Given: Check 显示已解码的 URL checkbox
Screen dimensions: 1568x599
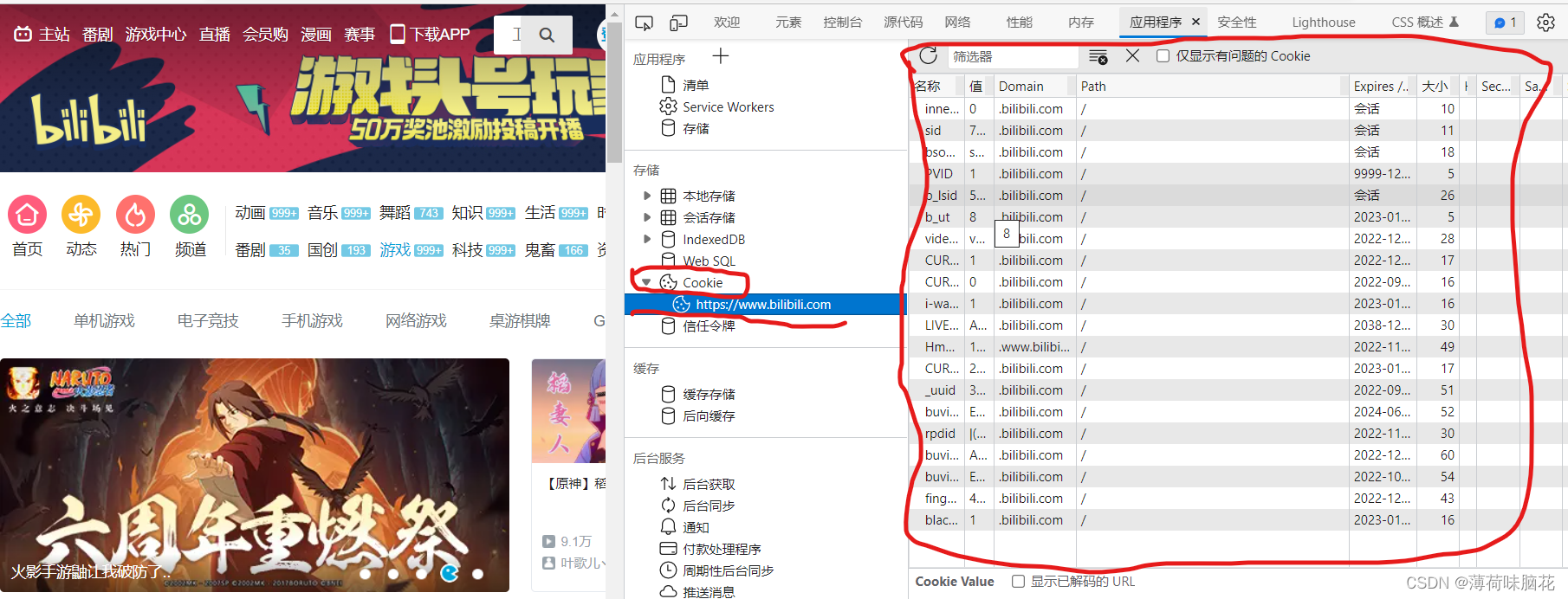Looking at the screenshot, I should (1019, 582).
